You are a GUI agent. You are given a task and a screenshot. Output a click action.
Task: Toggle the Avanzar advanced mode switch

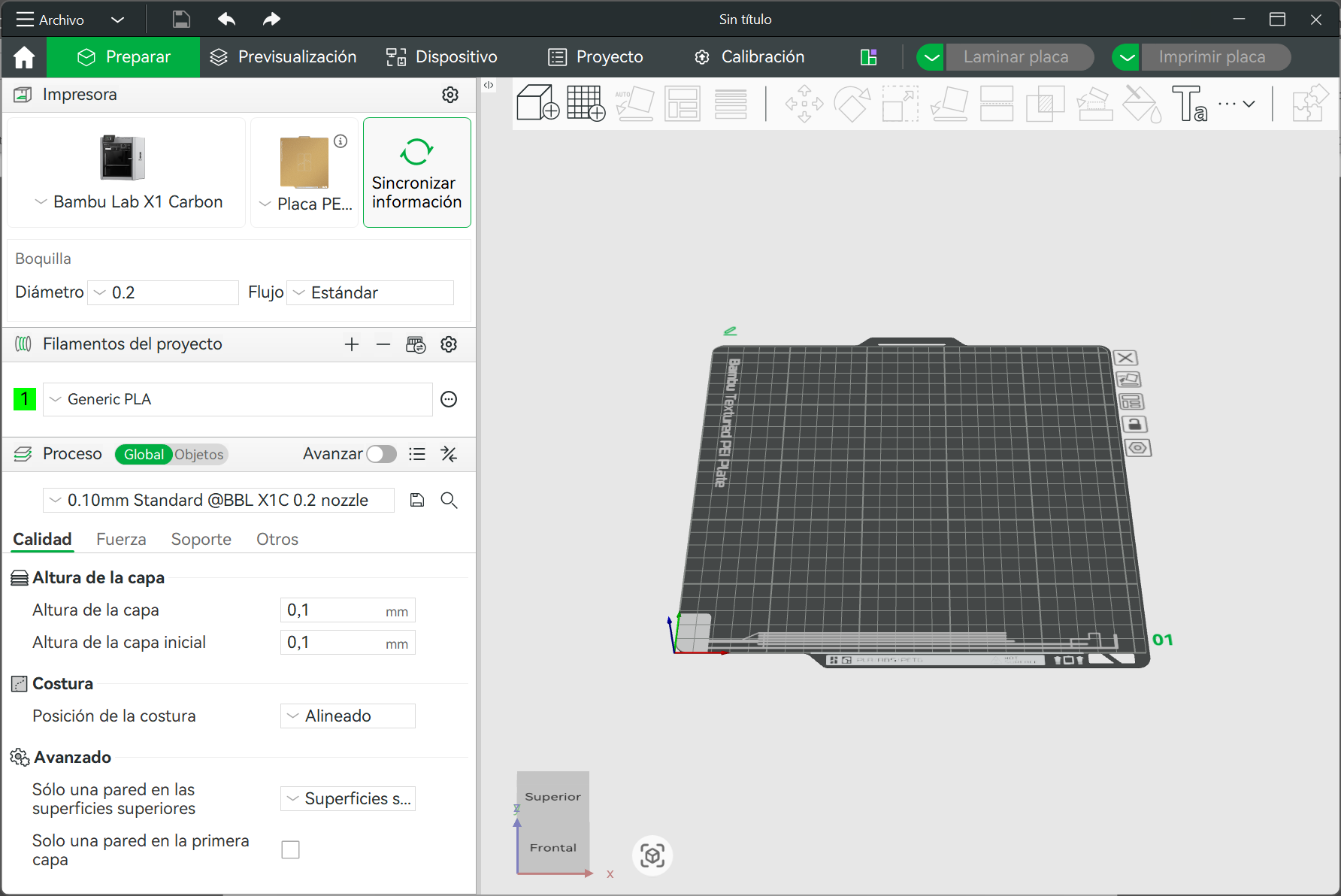tap(381, 454)
